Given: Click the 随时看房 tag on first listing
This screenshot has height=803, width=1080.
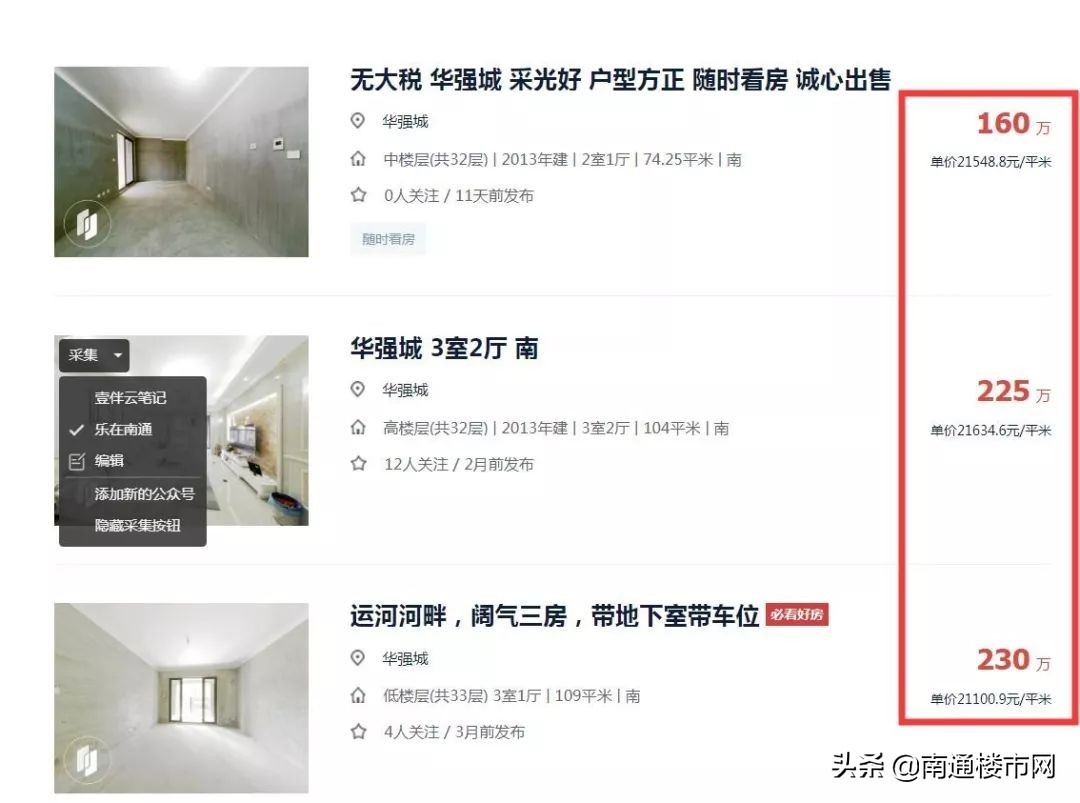Looking at the screenshot, I should click(388, 239).
